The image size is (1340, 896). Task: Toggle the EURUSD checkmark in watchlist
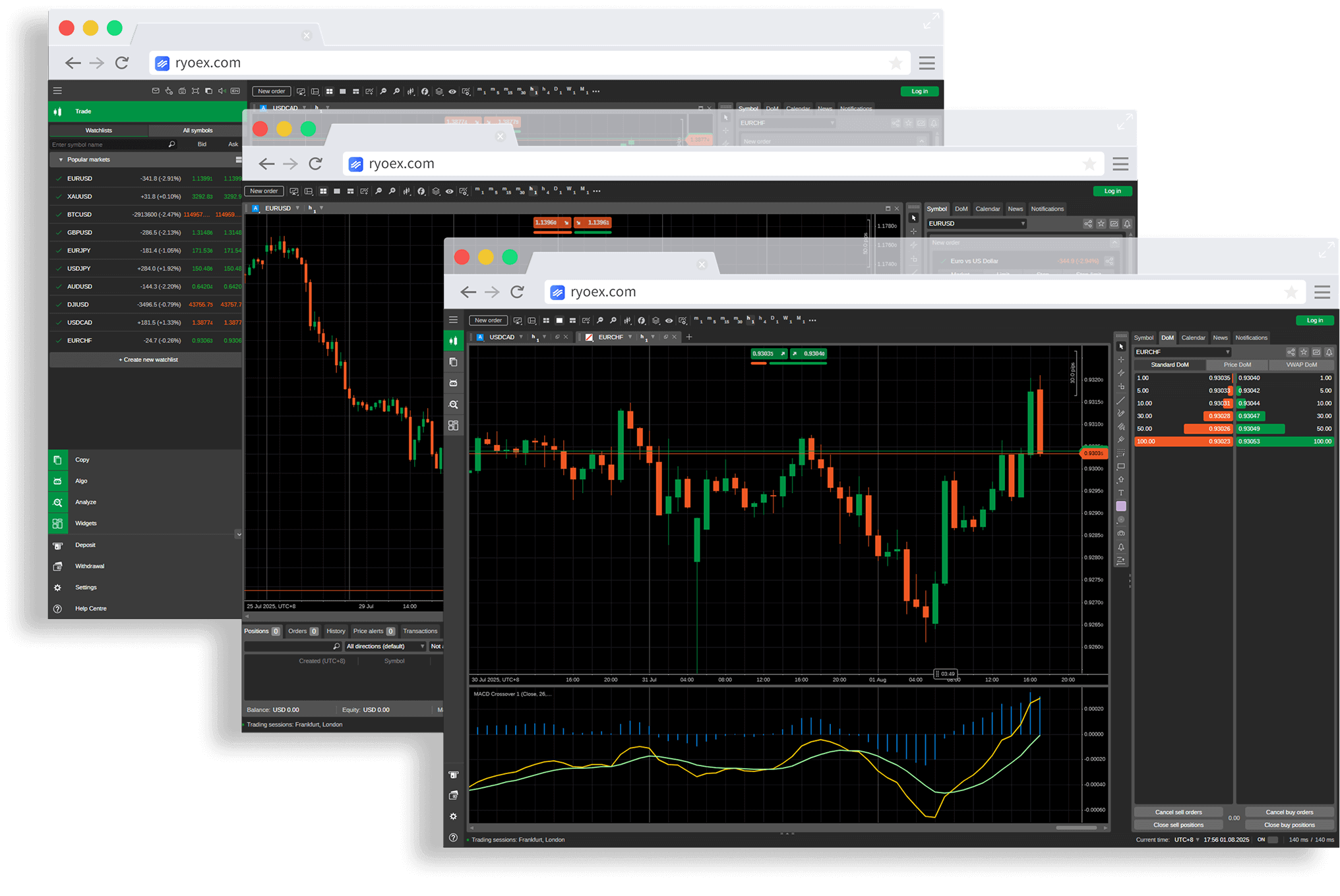tap(59, 179)
